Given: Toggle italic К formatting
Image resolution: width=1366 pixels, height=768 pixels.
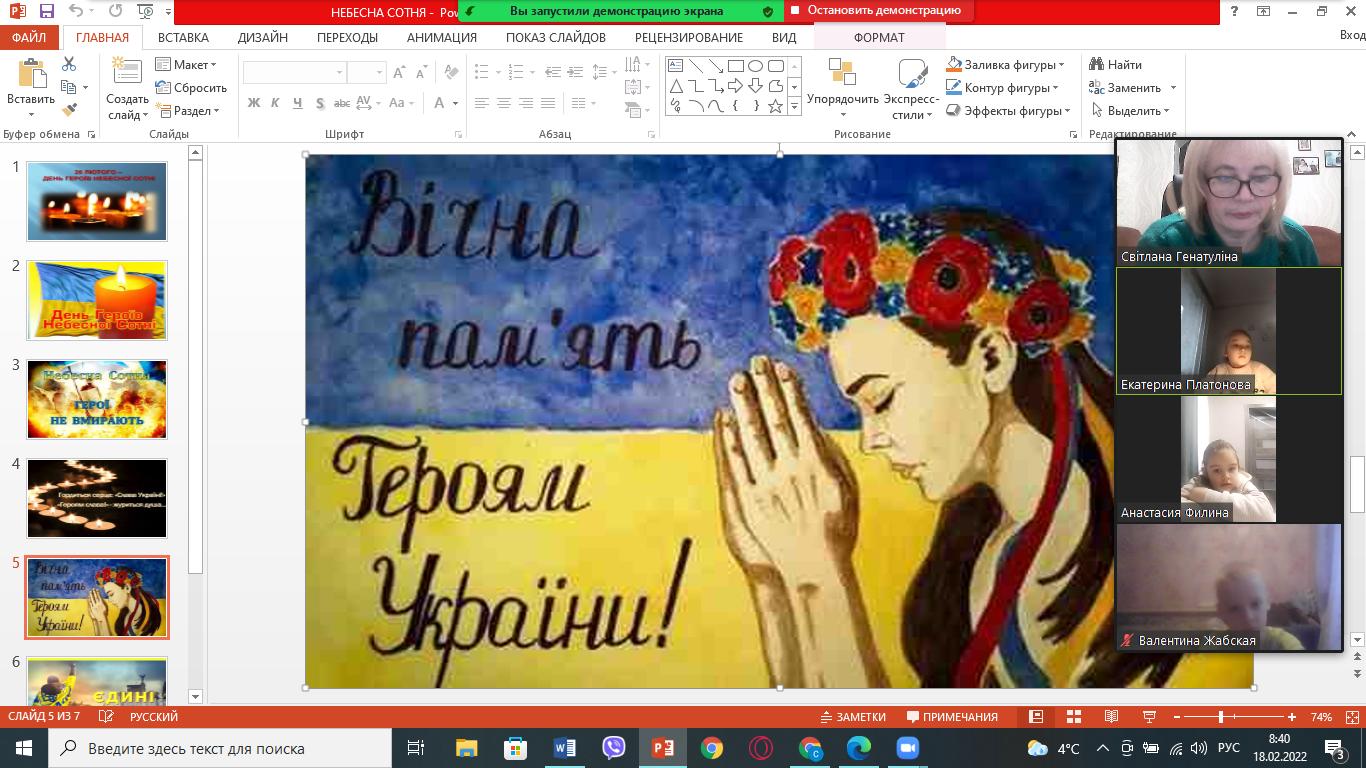Looking at the screenshot, I should coord(276,103).
